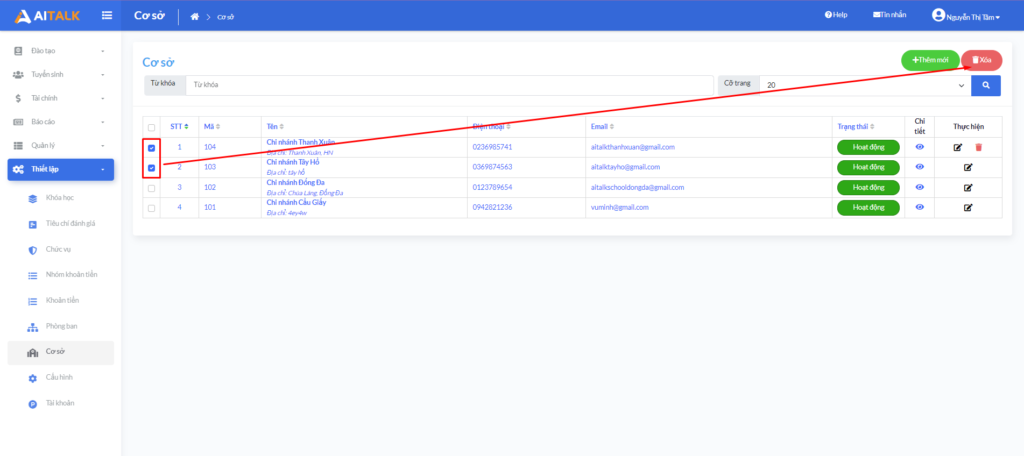Click the blue search magnifier button
The width and height of the screenshot is (1024, 456).
(x=986, y=86)
